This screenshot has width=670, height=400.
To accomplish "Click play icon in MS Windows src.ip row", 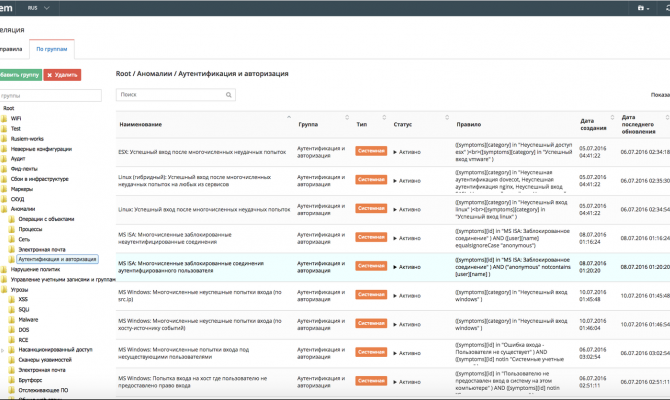I will pyautogui.click(x=395, y=296).
